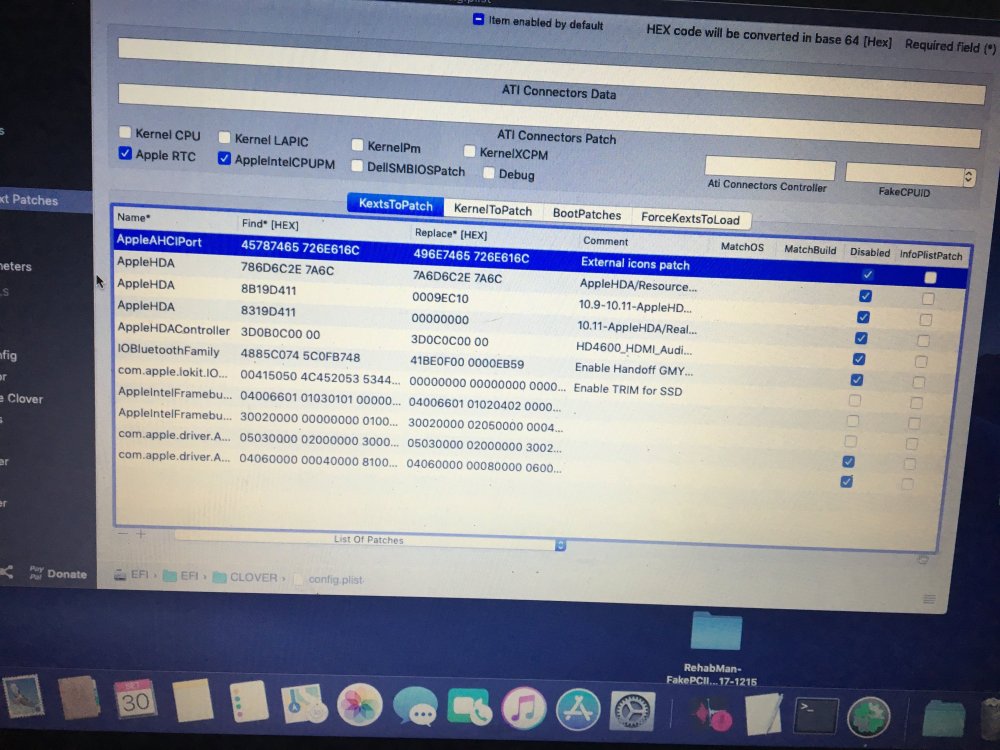Screen dimensions: 1000x750
Task: Click the External icons patch comment
Action: (x=635, y=264)
